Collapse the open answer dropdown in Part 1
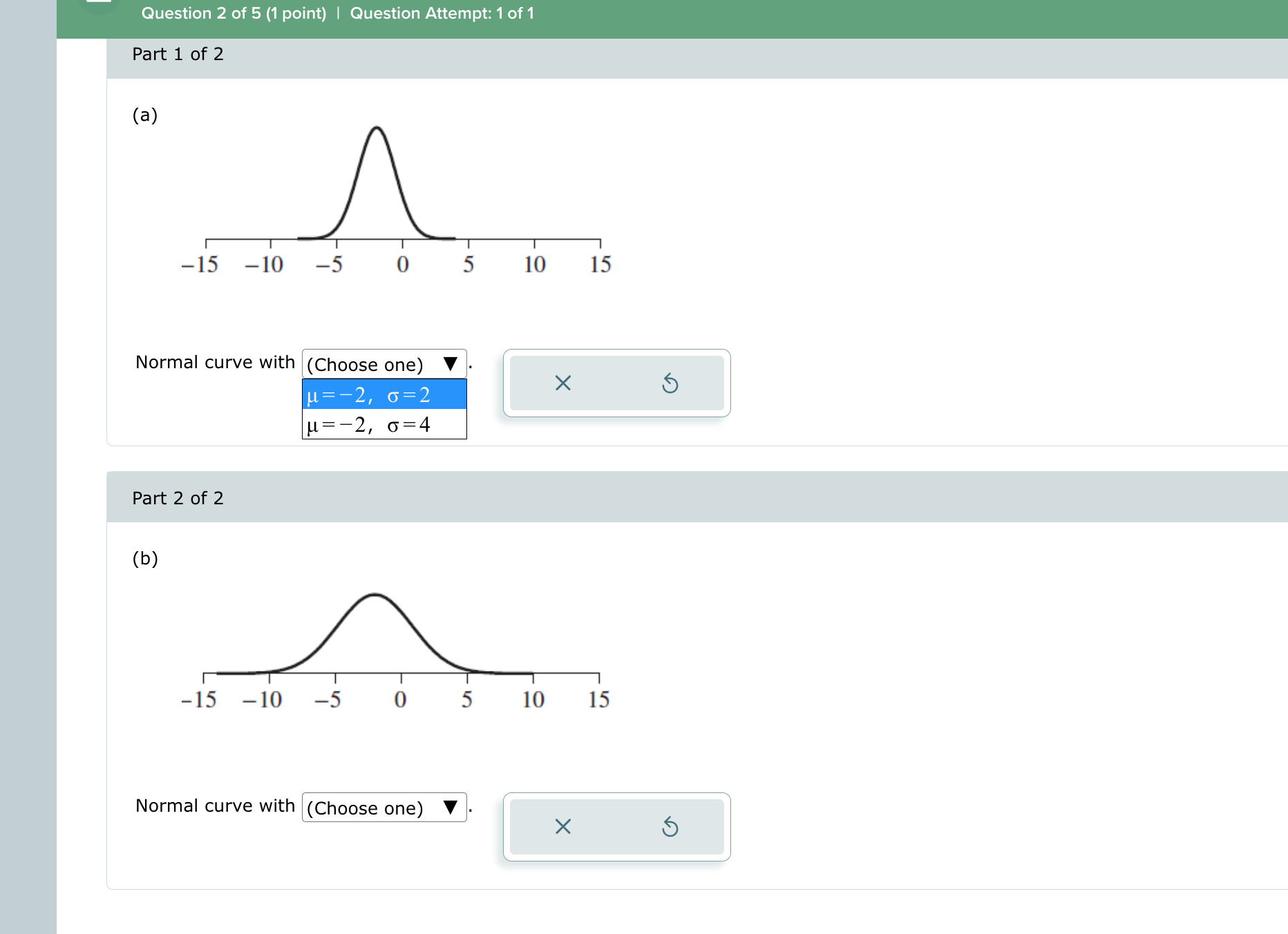Image resolution: width=1288 pixels, height=934 pixels. click(x=451, y=364)
